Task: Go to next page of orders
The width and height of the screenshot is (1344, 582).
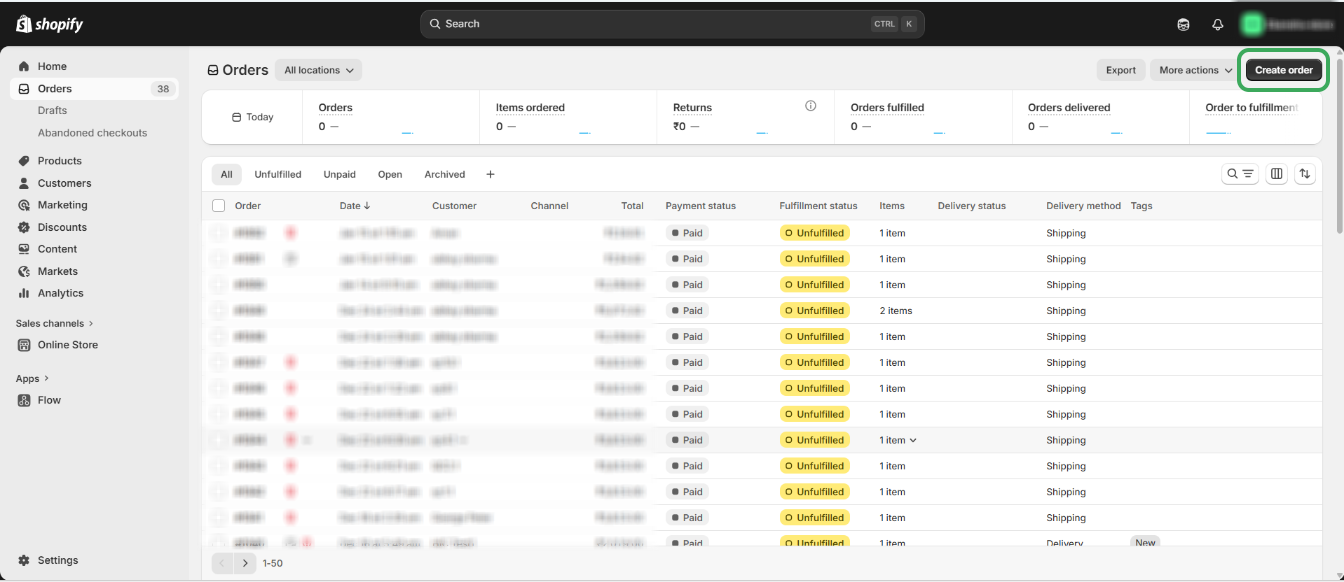Action: pyautogui.click(x=245, y=563)
